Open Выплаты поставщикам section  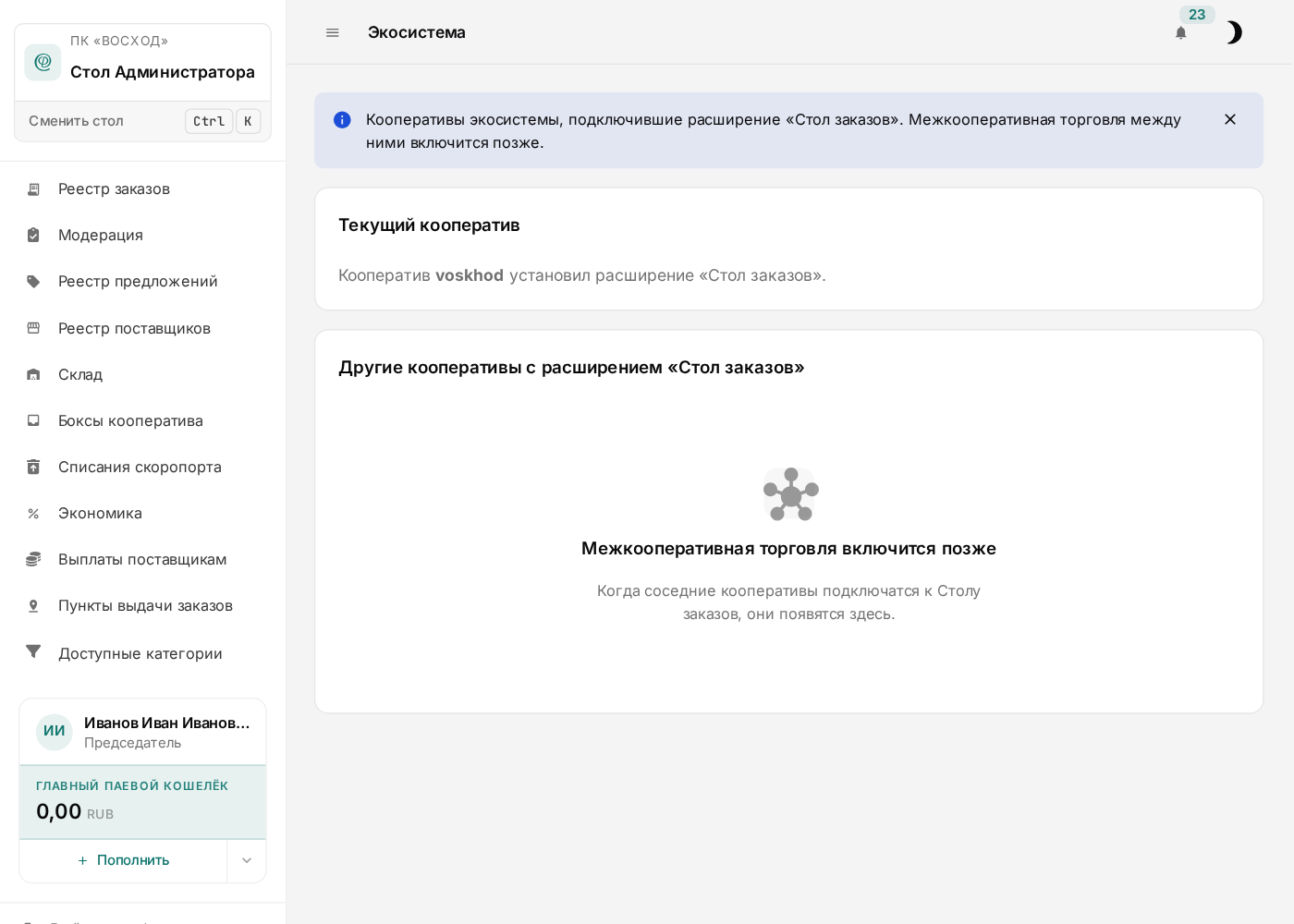(142, 559)
